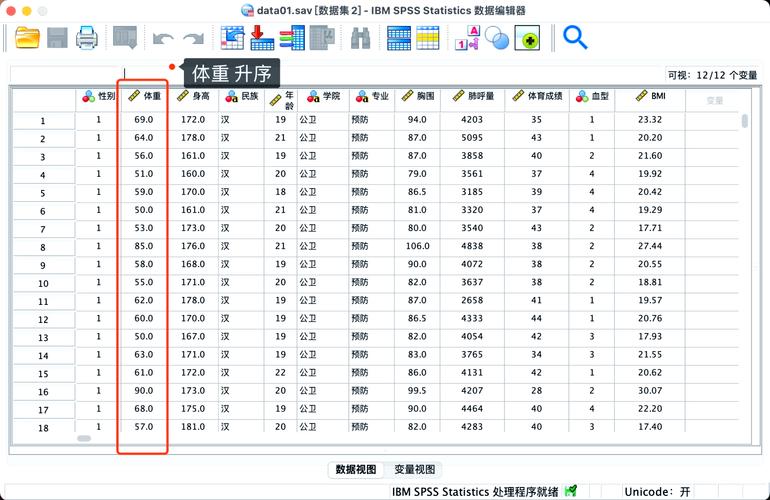The height and width of the screenshot is (500, 770).
Task: Print using the printer icon
Action: (87, 38)
